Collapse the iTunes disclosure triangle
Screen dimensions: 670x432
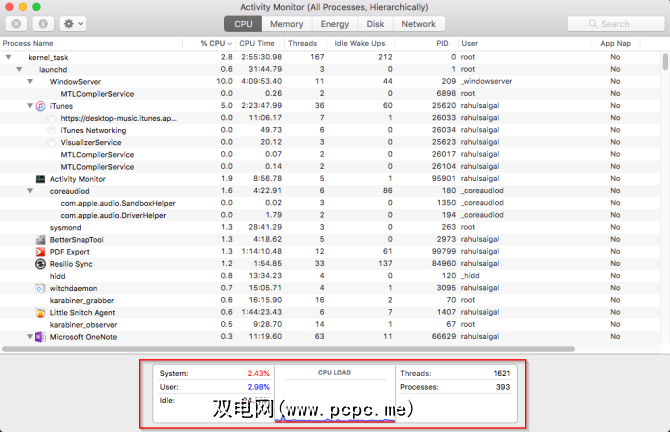click(30, 106)
